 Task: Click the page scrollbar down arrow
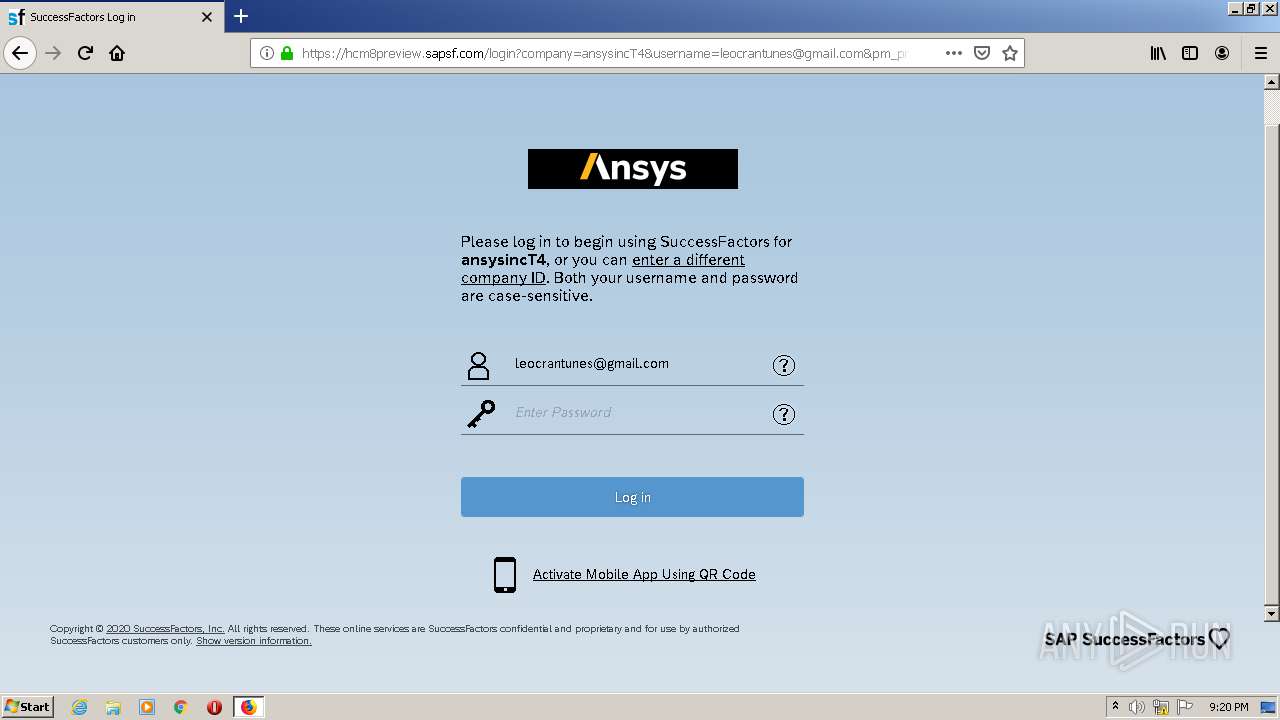pos(1272,613)
